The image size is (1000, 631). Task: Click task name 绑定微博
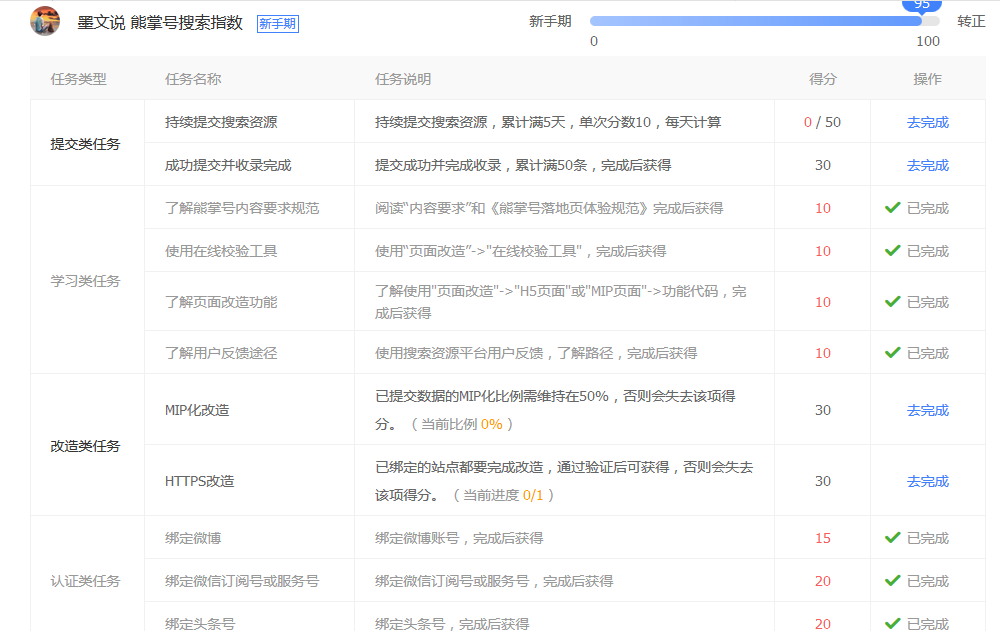click(x=193, y=538)
